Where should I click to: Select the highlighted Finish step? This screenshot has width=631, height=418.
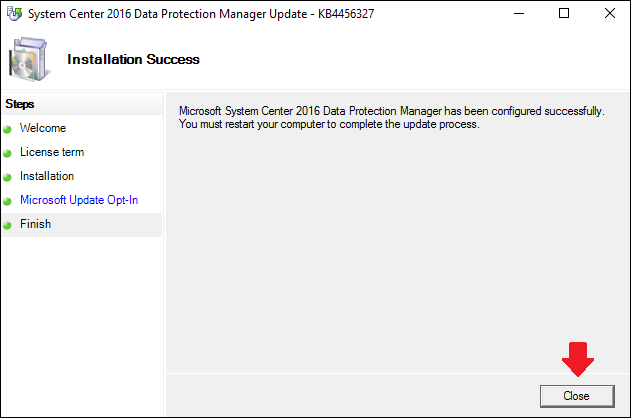coord(35,224)
